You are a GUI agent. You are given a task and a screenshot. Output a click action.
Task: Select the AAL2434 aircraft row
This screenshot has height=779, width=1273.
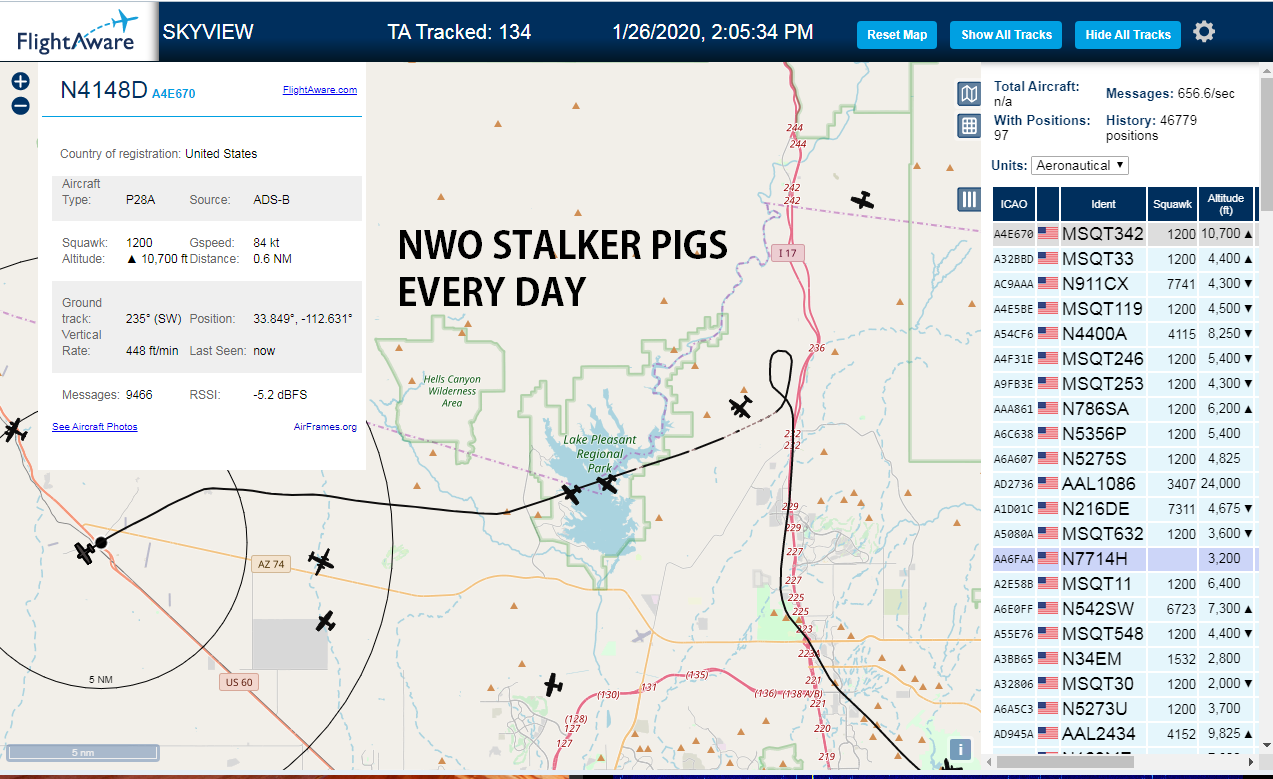click(x=1125, y=734)
